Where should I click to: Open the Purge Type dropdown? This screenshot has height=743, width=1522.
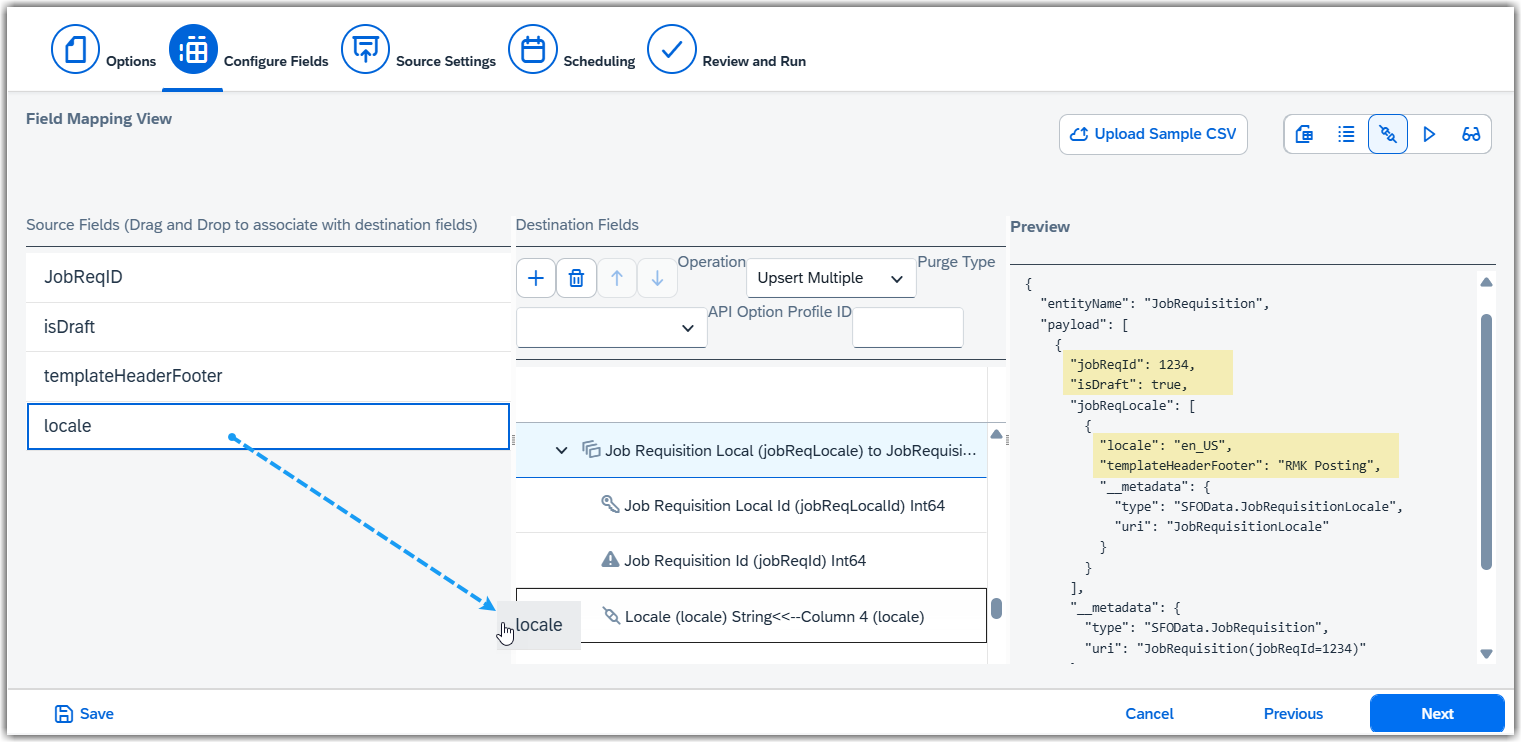point(611,328)
